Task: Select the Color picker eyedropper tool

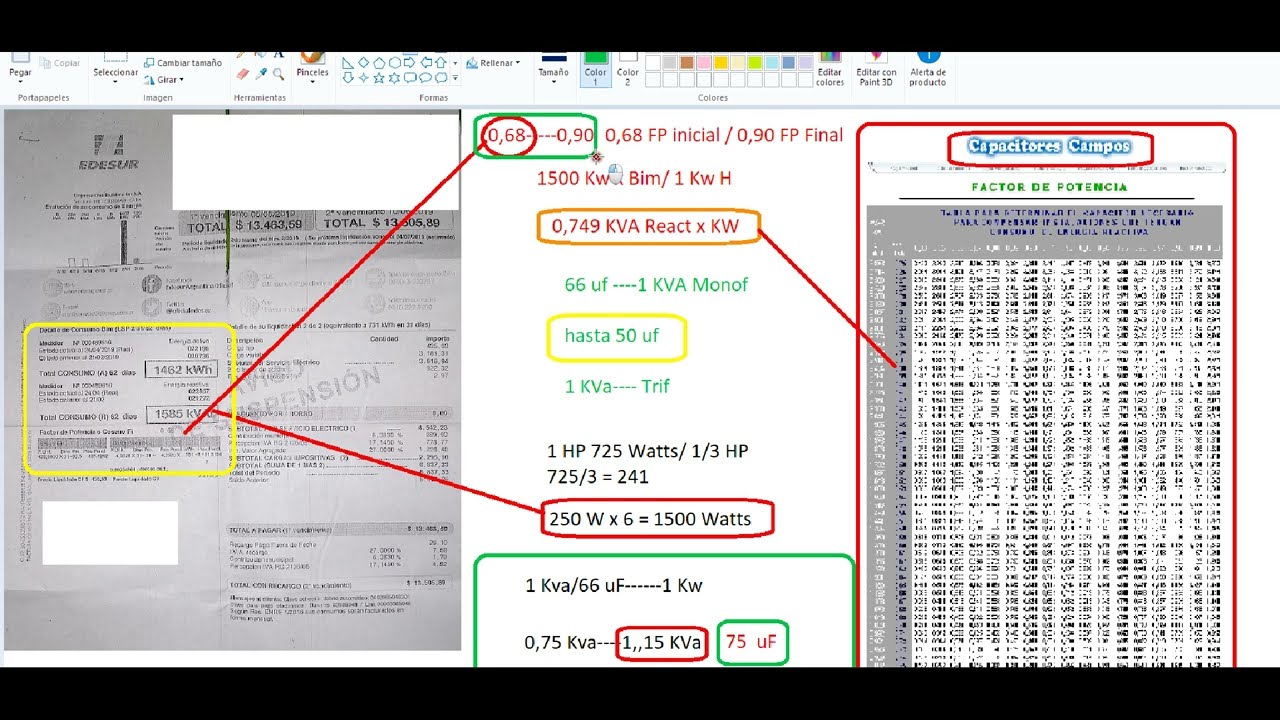Action: 261,74
